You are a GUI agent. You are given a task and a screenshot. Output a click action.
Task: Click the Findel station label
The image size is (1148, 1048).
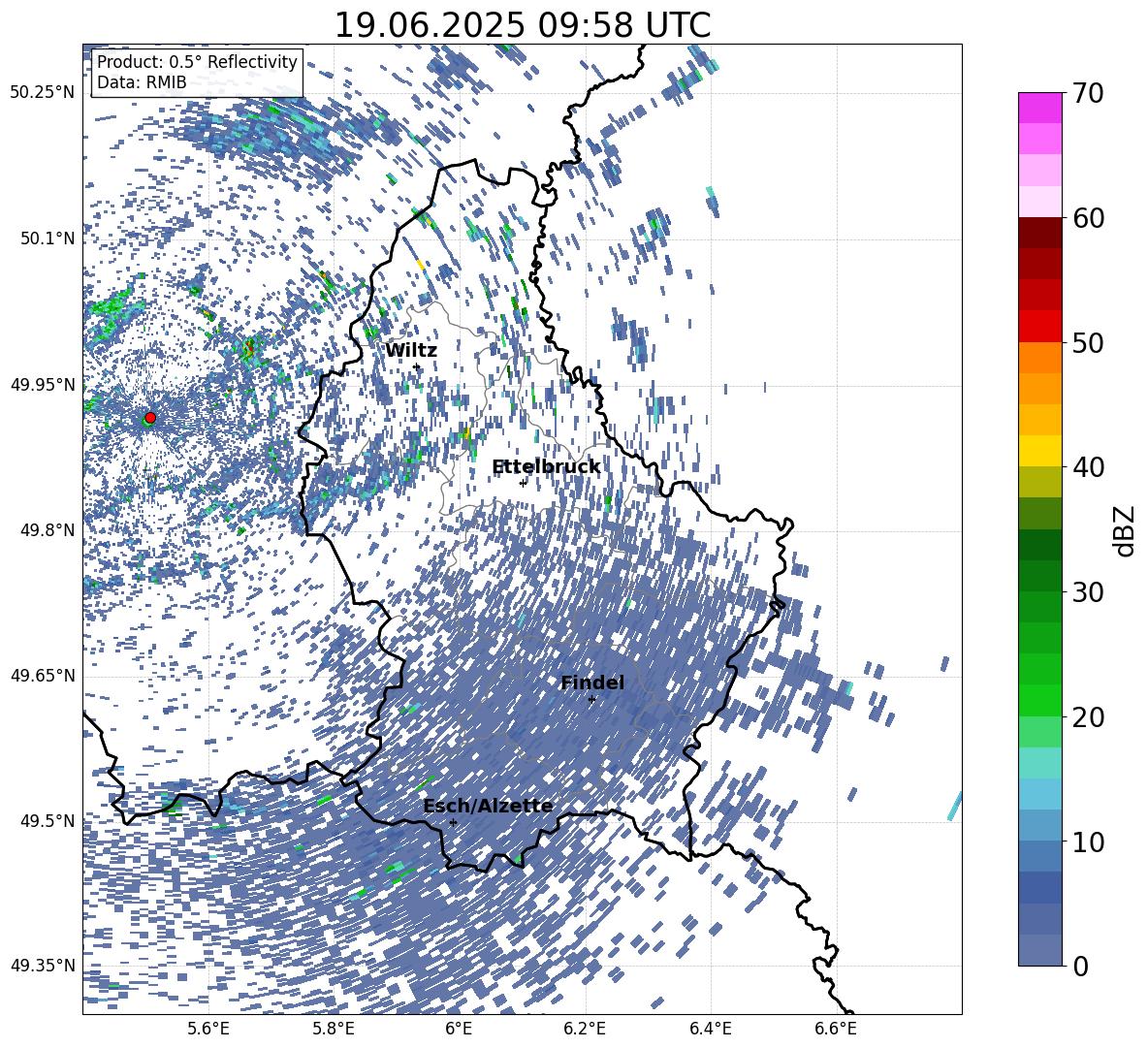[592, 683]
